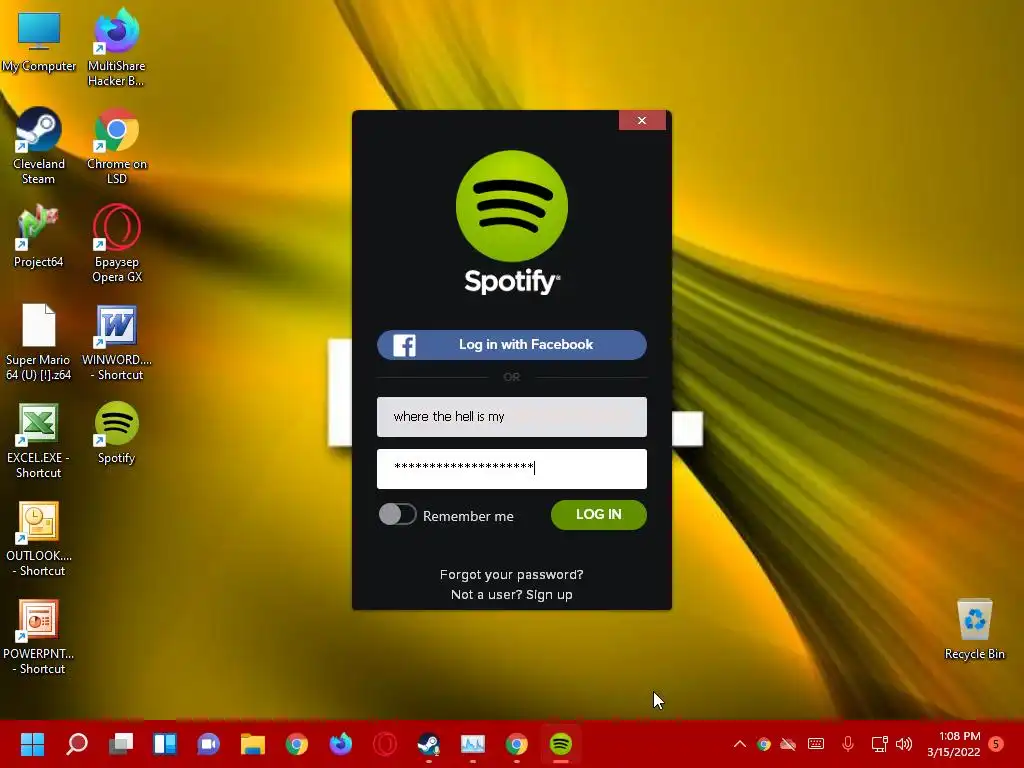Open Not a user? Sign up link

(x=511, y=595)
